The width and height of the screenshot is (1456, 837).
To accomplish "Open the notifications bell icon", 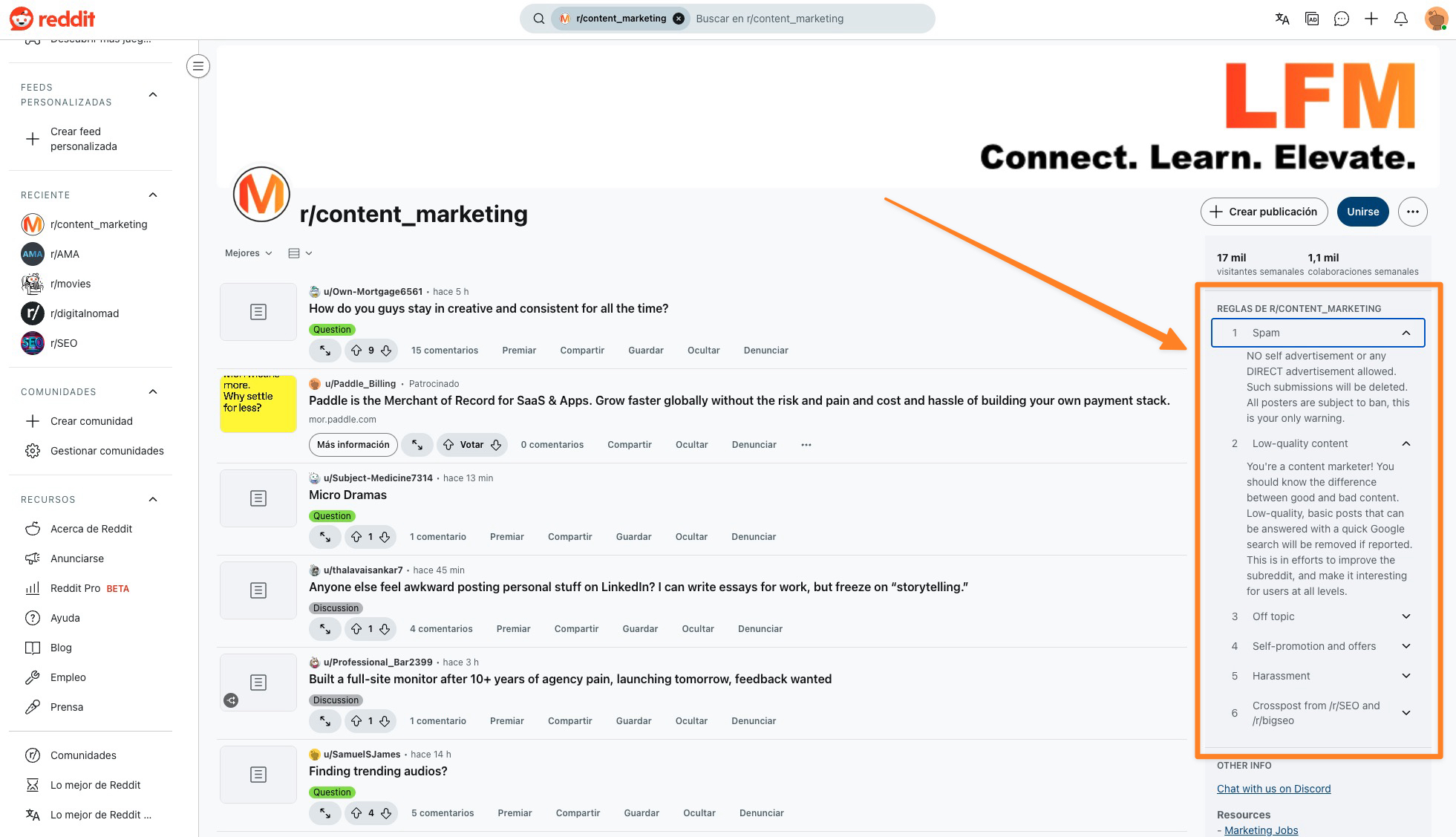I will click(x=1400, y=19).
